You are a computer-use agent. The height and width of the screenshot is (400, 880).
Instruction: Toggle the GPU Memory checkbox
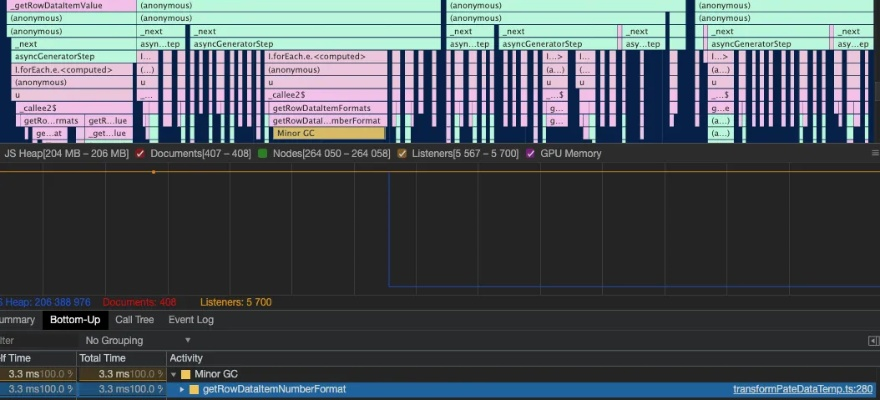pyautogui.click(x=531, y=154)
